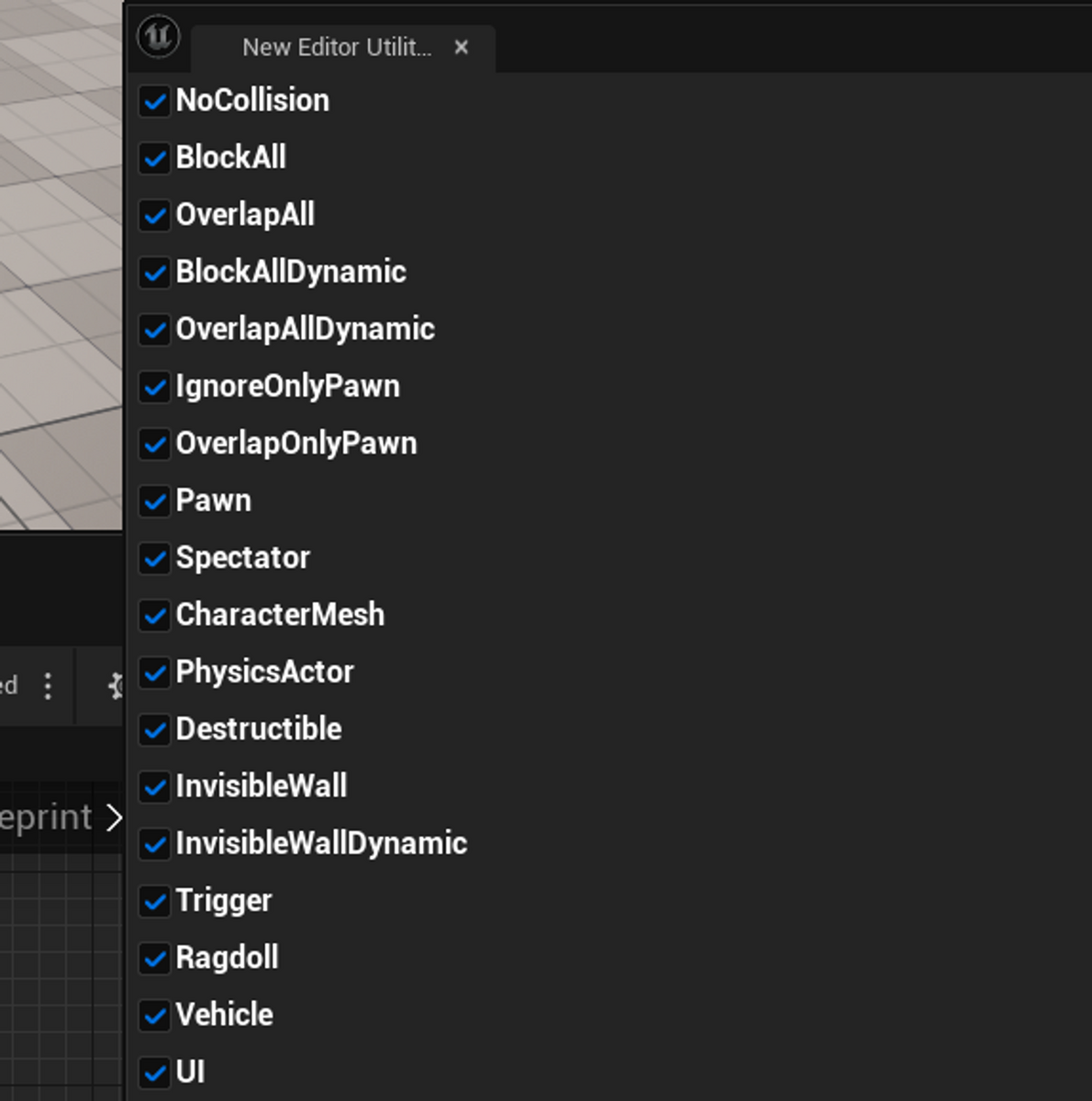Click the vertical ellipsis options icon
1092x1101 pixels.
click(48, 685)
